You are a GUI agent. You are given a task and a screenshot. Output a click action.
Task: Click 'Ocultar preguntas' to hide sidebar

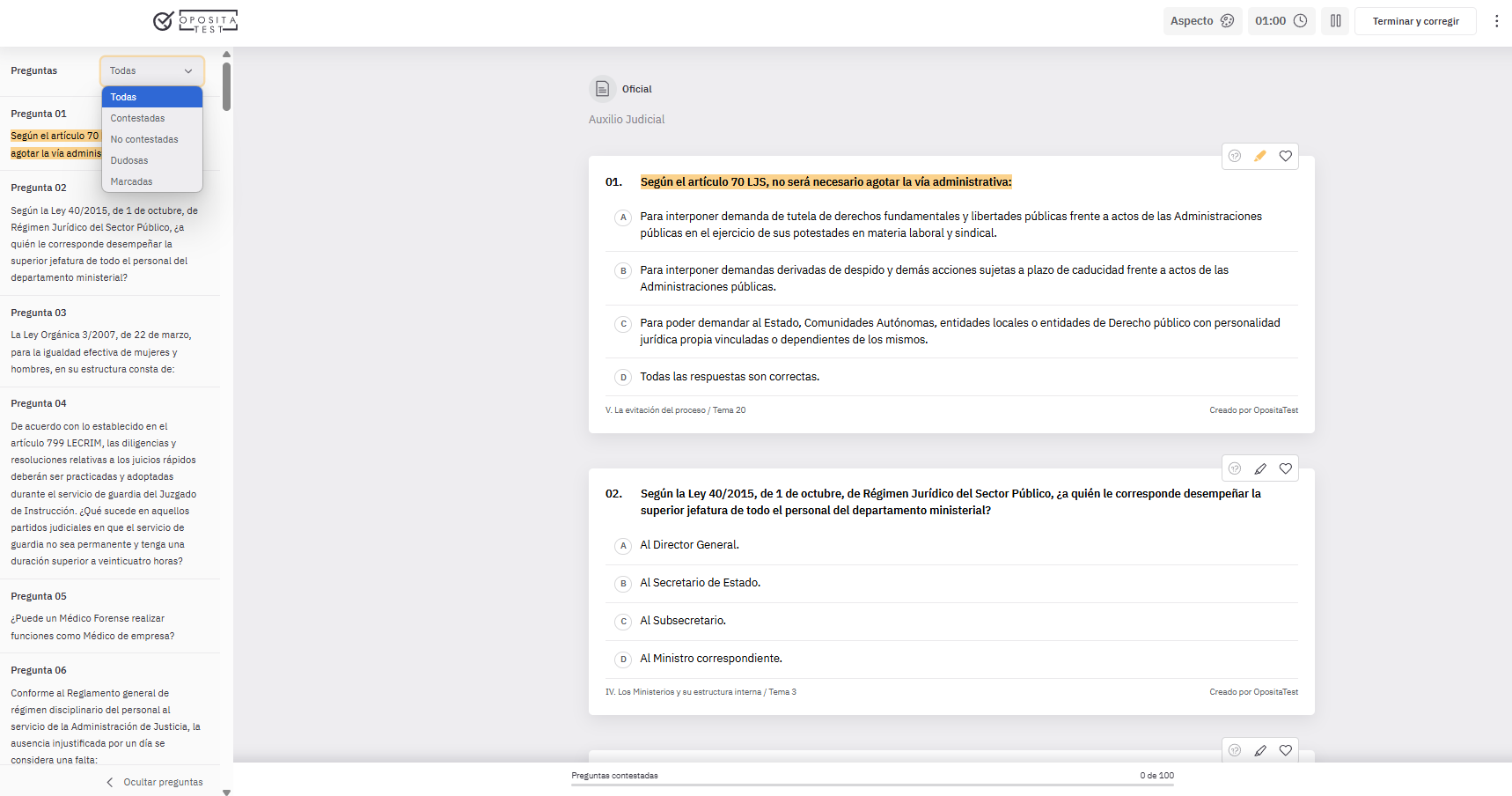[x=163, y=782]
